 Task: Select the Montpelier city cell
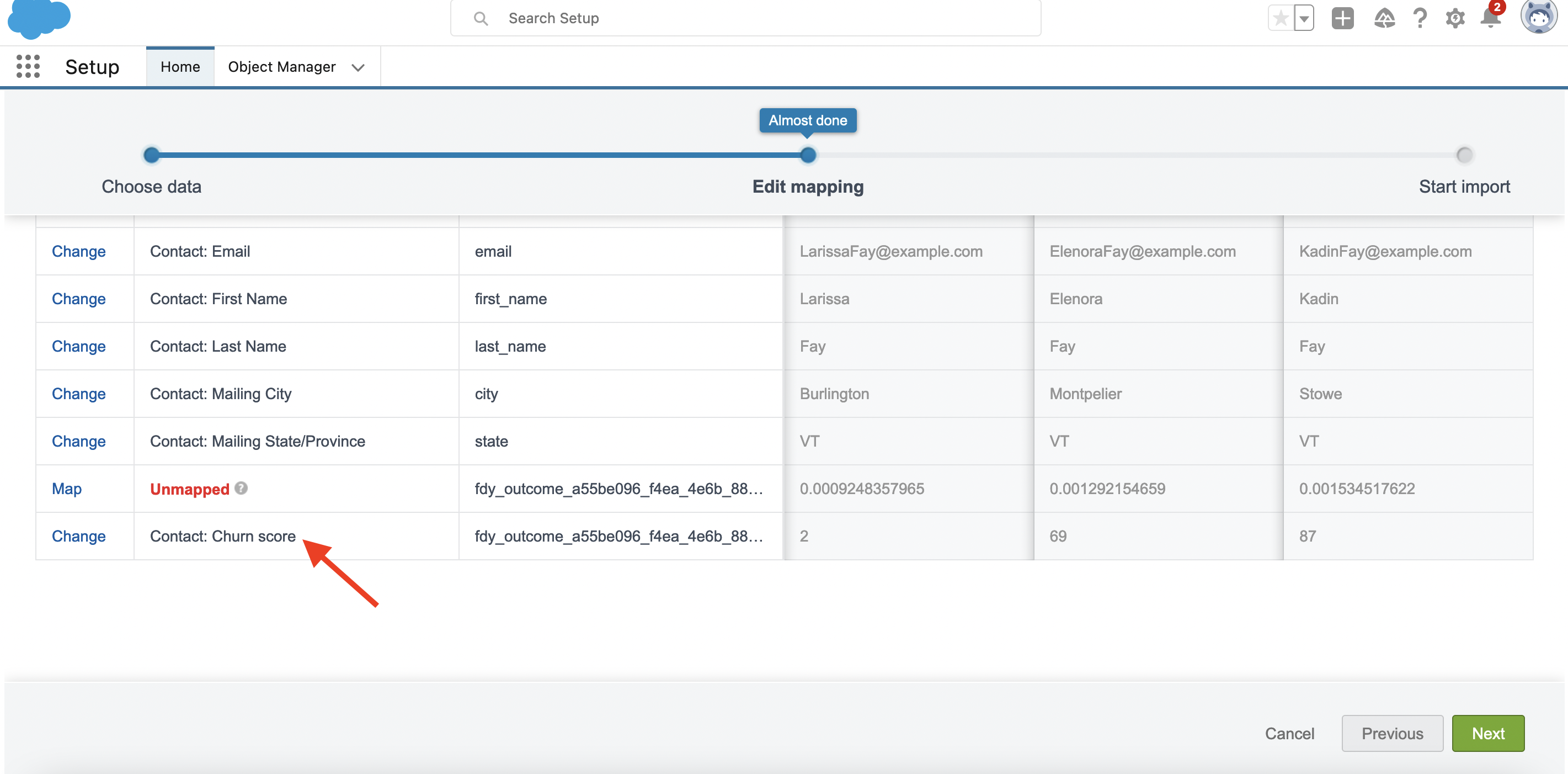coord(1159,394)
